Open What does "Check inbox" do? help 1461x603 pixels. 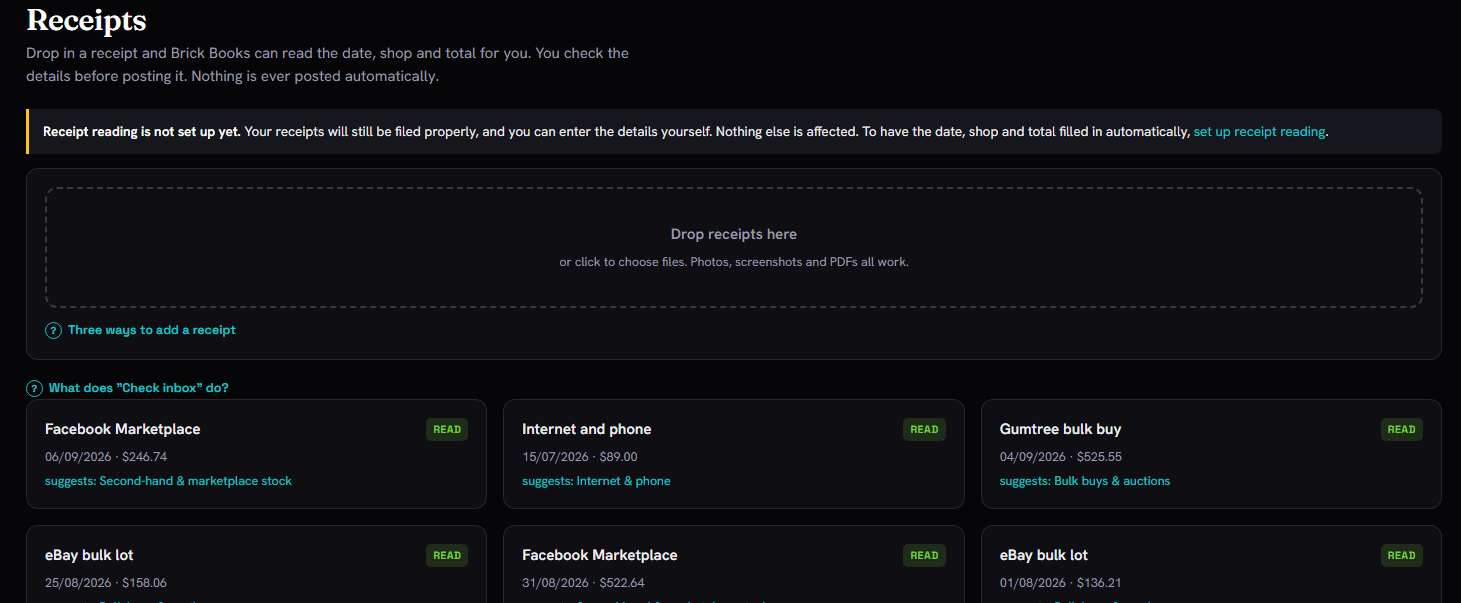click(138, 388)
